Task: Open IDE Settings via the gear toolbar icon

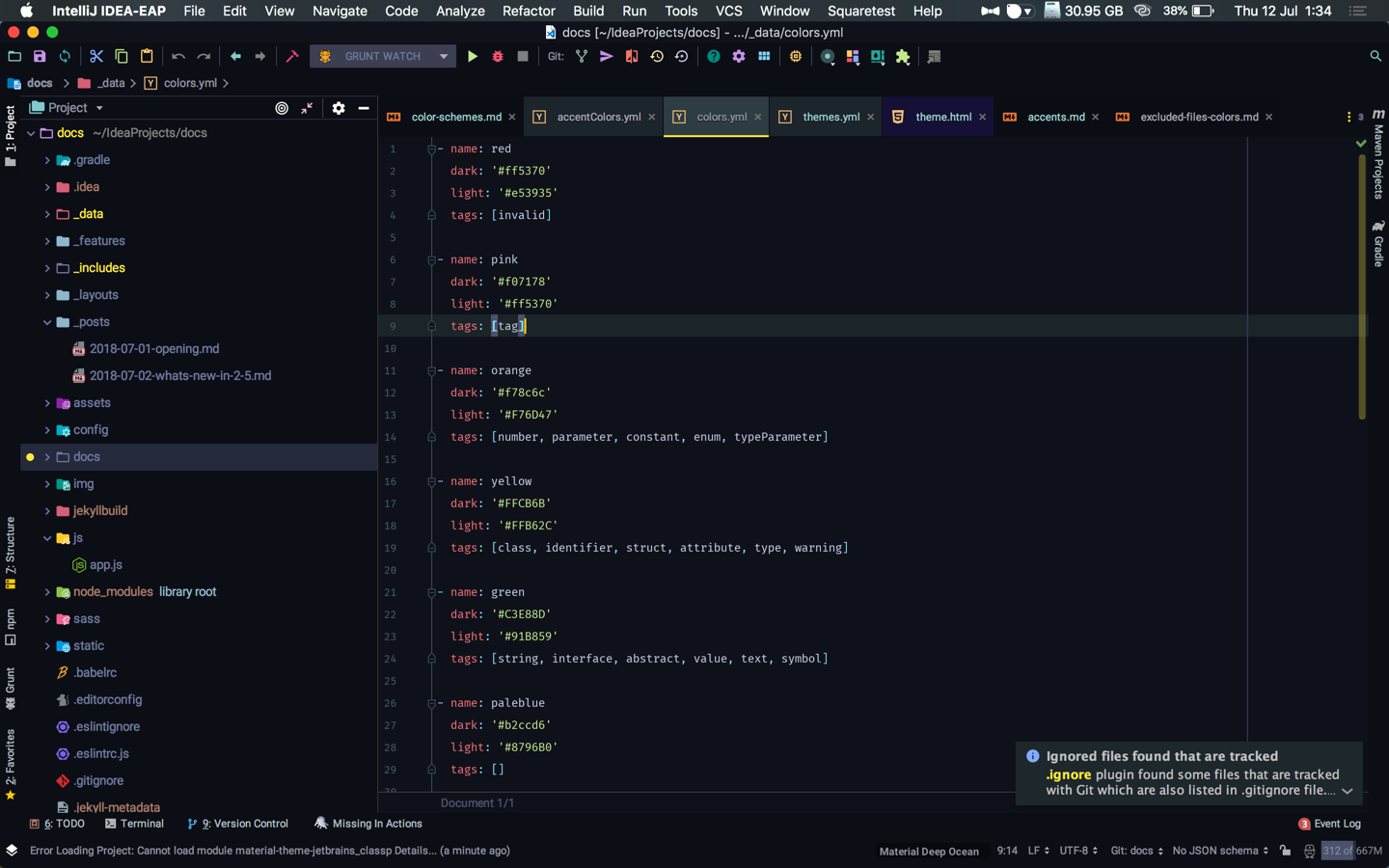Action: pyautogui.click(x=737, y=56)
